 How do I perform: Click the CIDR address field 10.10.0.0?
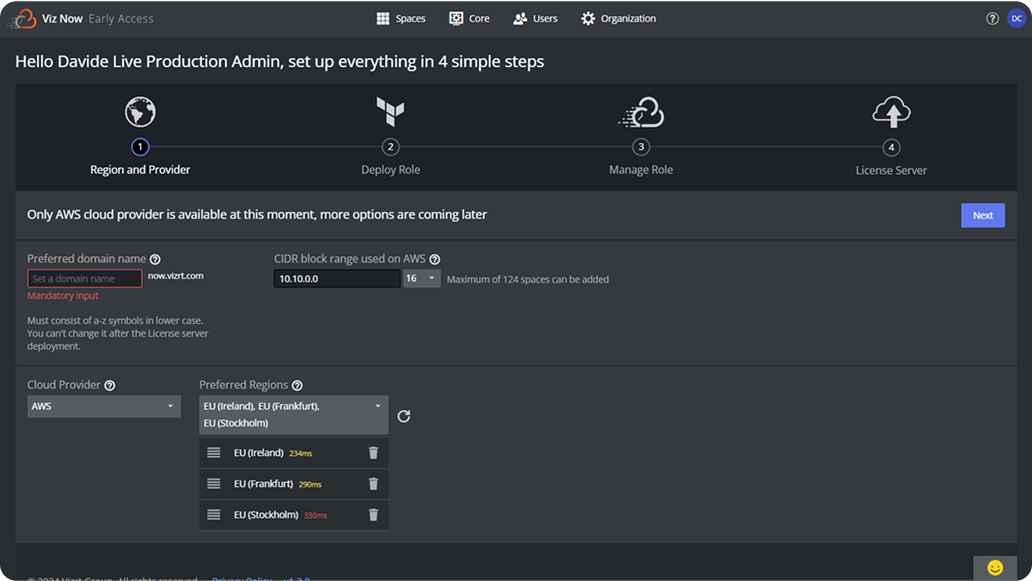pyautogui.click(x=337, y=278)
